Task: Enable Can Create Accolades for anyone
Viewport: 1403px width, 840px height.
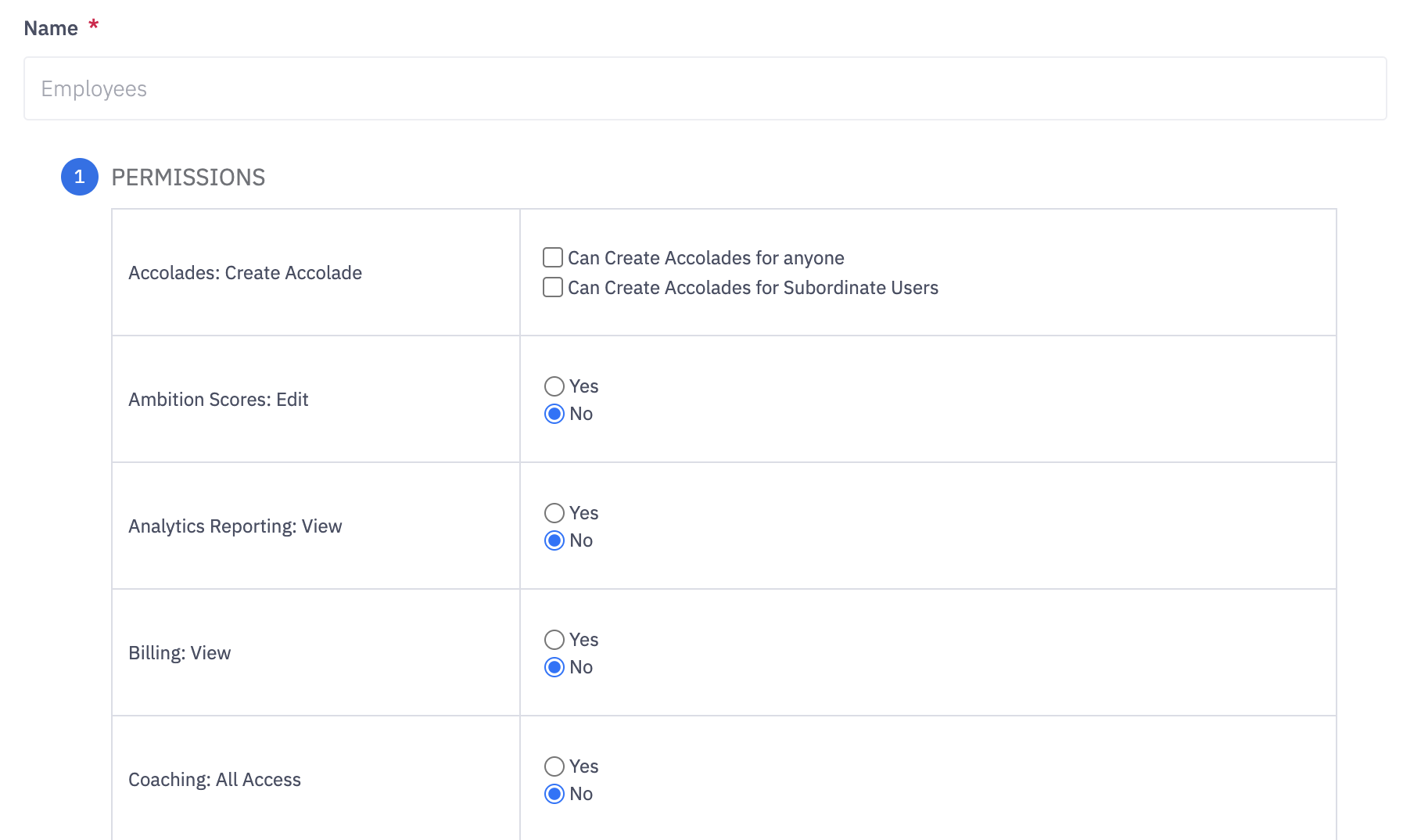Action: pyautogui.click(x=553, y=257)
